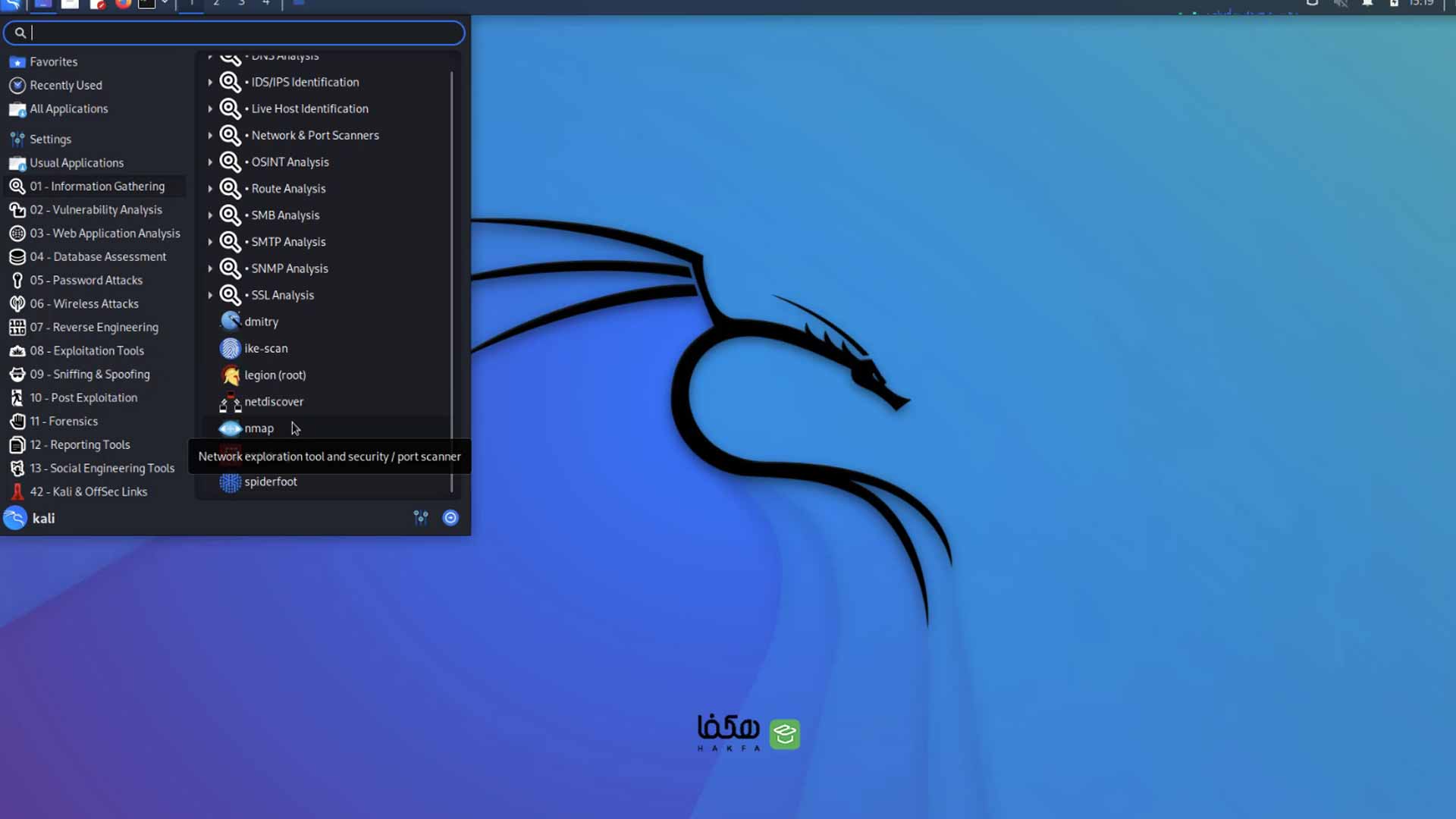Click the log out button in menu footer

coord(450,517)
